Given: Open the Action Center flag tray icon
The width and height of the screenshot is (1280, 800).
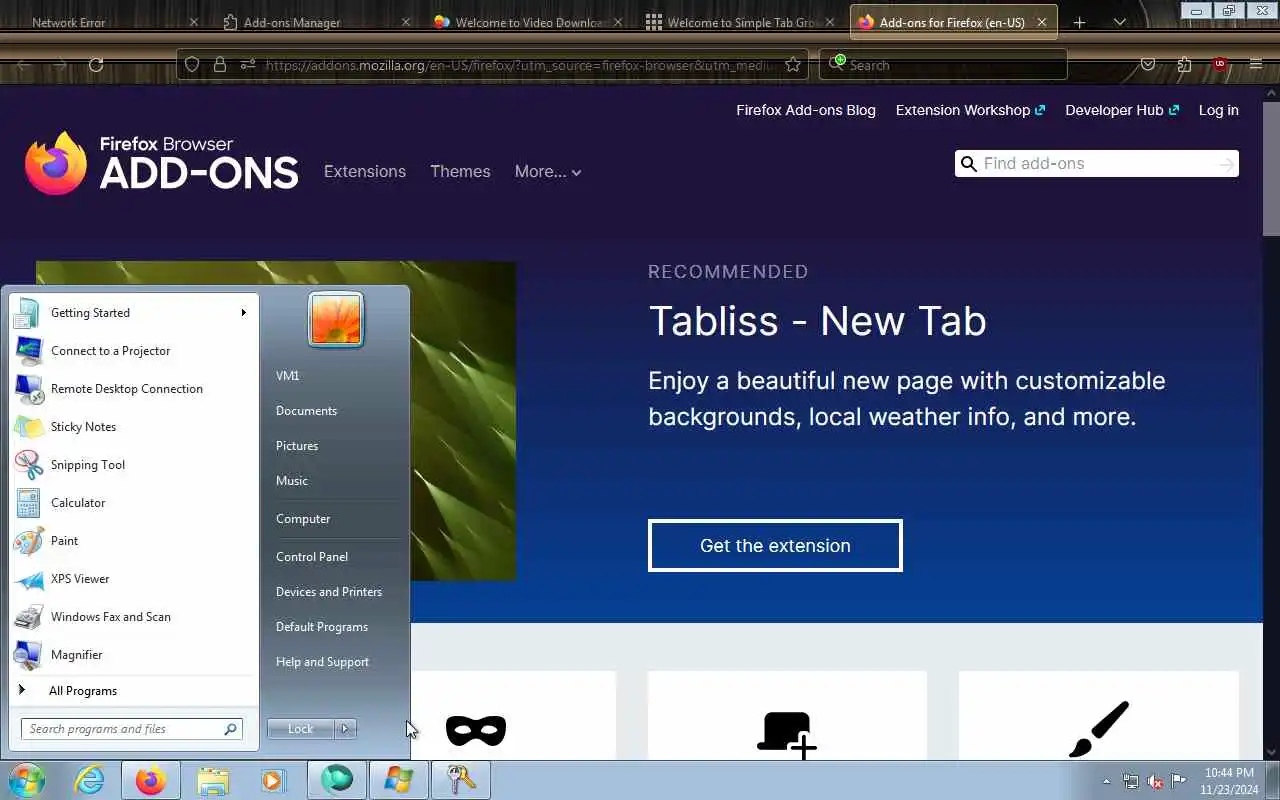Looking at the screenshot, I should (1179, 781).
